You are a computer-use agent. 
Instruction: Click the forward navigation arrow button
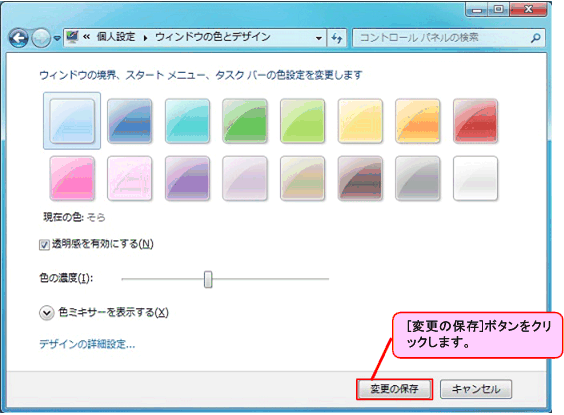(41, 38)
